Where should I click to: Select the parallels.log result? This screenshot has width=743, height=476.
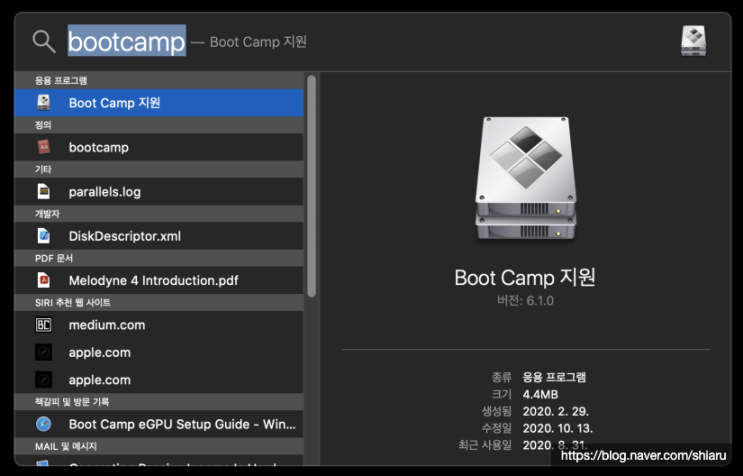pos(159,192)
